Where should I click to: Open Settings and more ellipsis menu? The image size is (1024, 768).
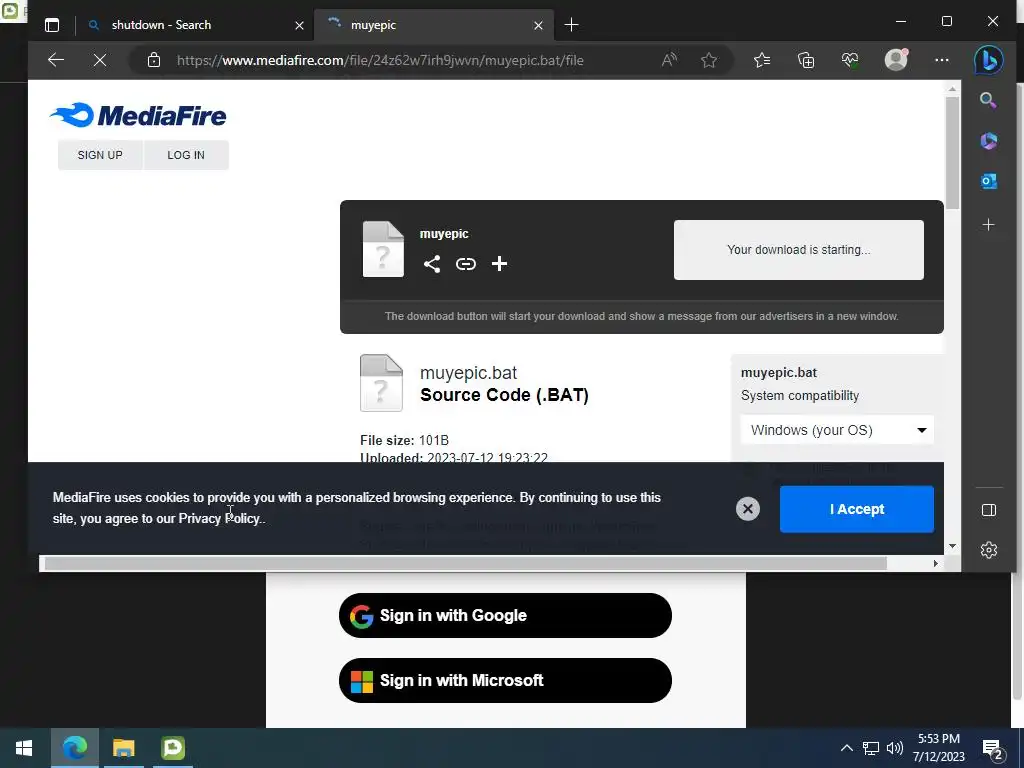coord(942,60)
